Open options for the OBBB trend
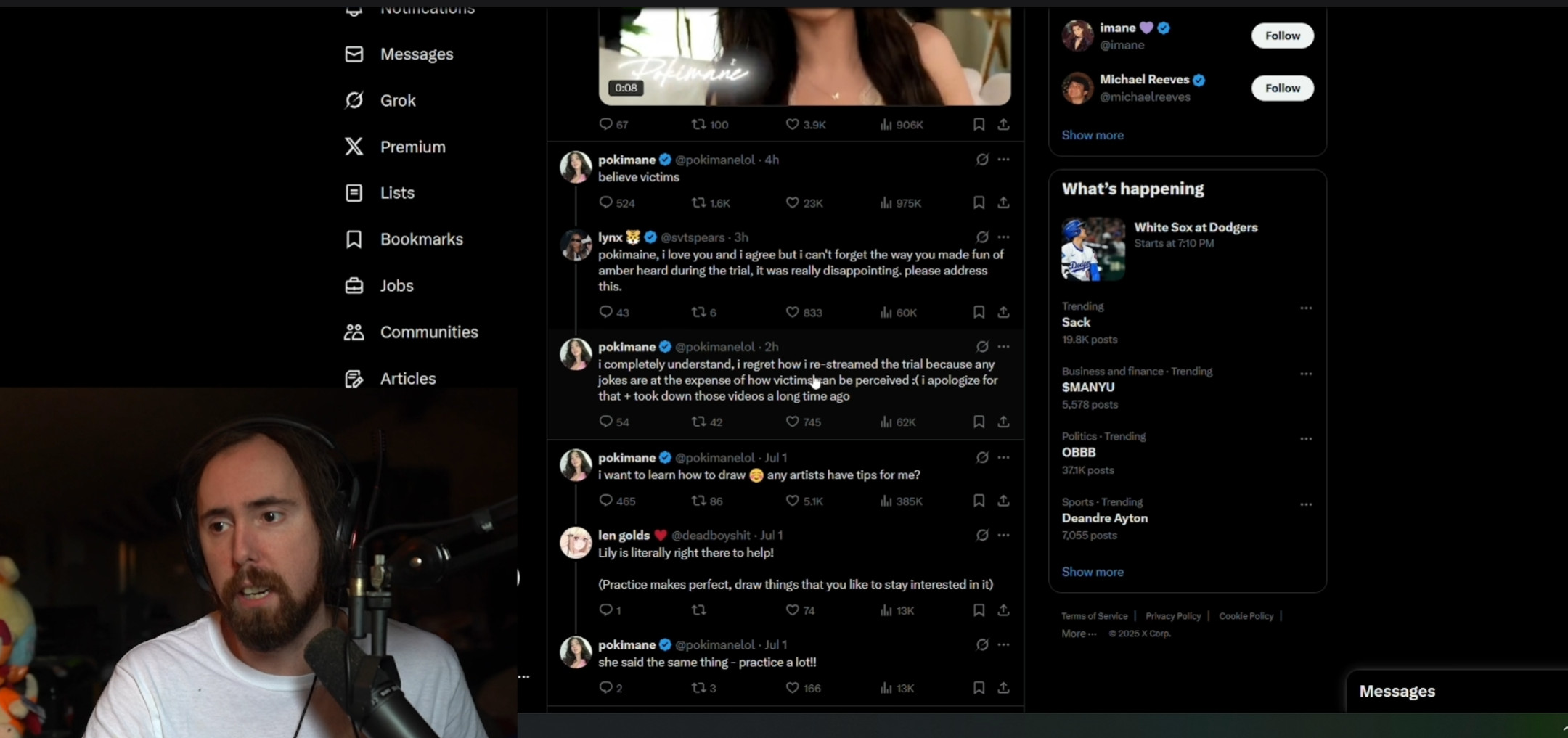This screenshot has height=738, width=1568. (x=1306, y=439)
